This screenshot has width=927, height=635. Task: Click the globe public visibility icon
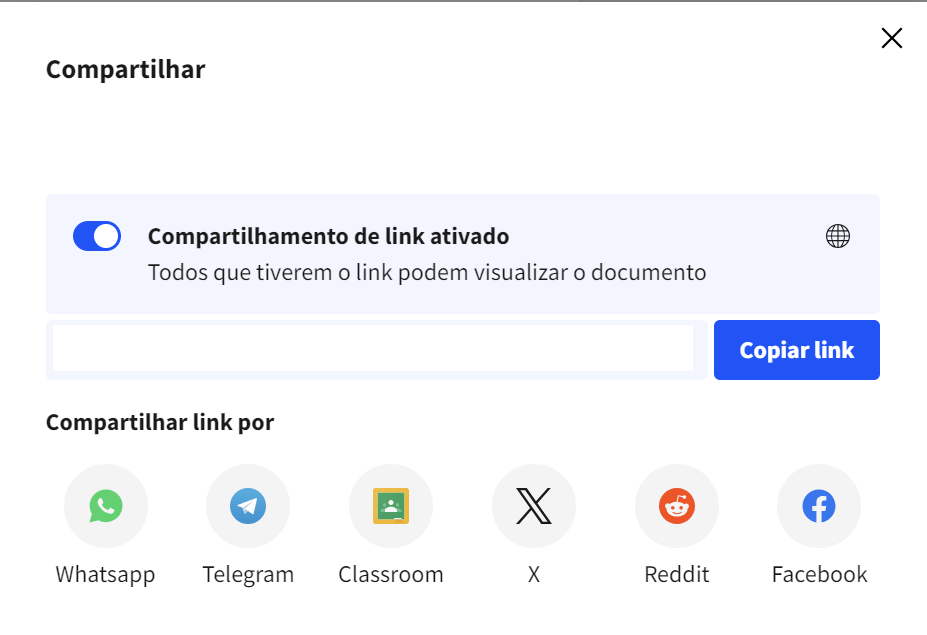click(x=838, y=236)
